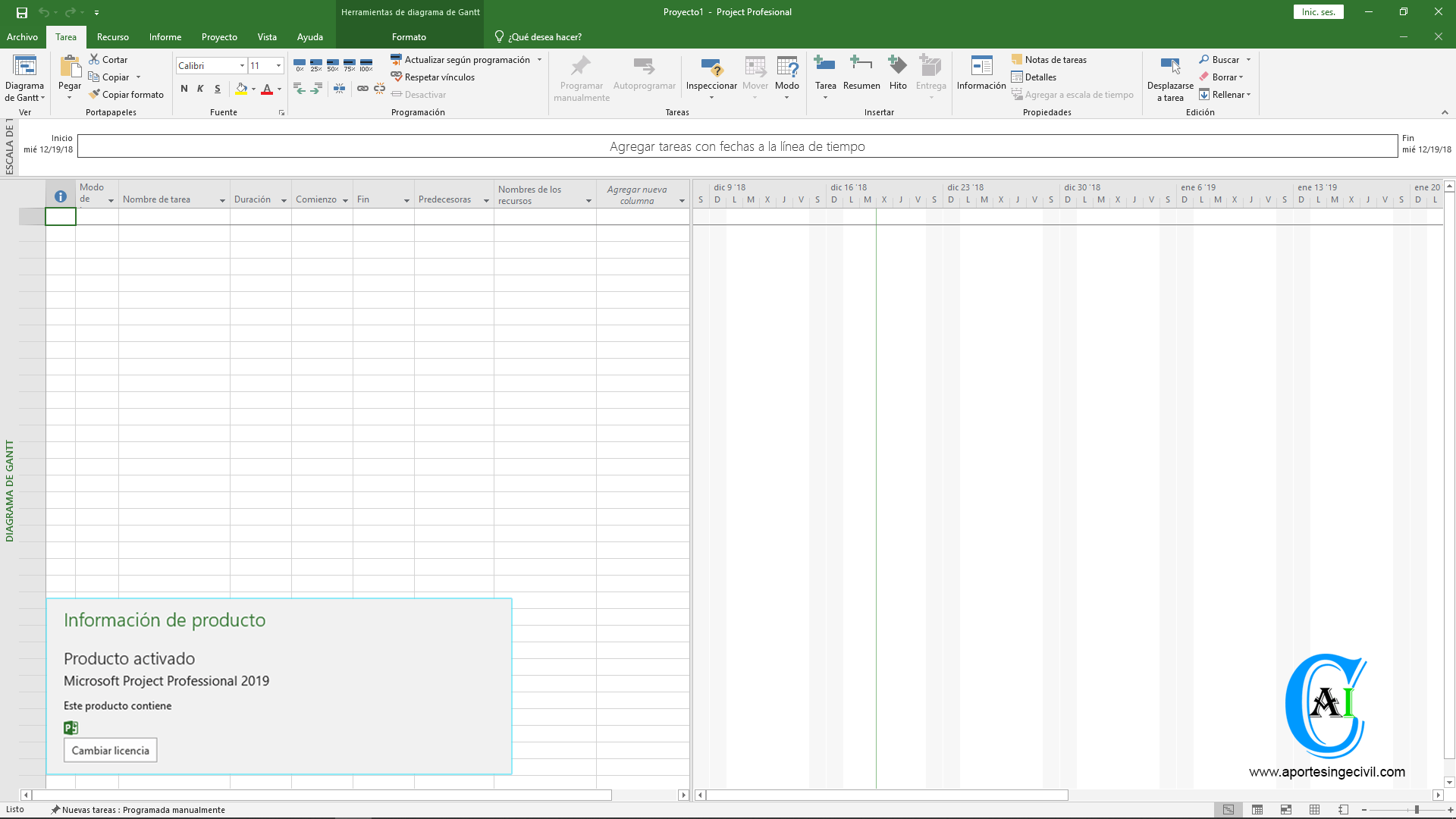This screenshot has height=819, width=1456.
Task: Open the Calibri font name dropdown
Action: point(242,66)
